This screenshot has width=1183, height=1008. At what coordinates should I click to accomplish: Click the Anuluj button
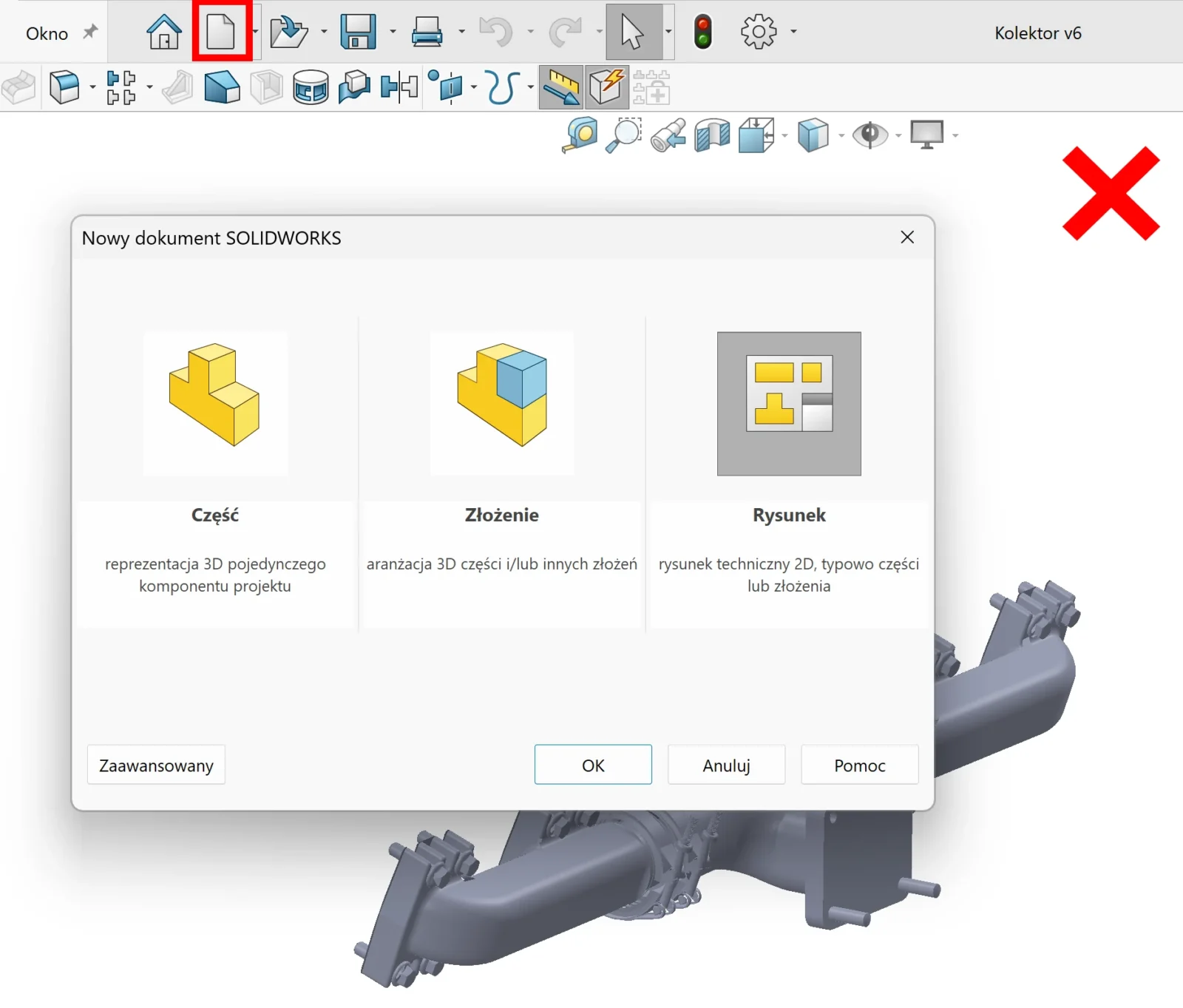pyautogui.click(x=726, y=765)
